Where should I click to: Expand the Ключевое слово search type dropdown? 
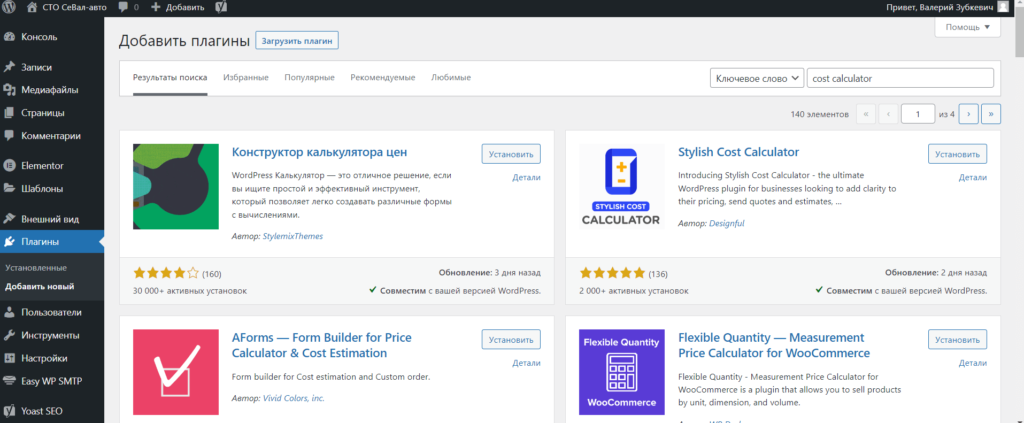pyautogui.click(x=756, y=78)
